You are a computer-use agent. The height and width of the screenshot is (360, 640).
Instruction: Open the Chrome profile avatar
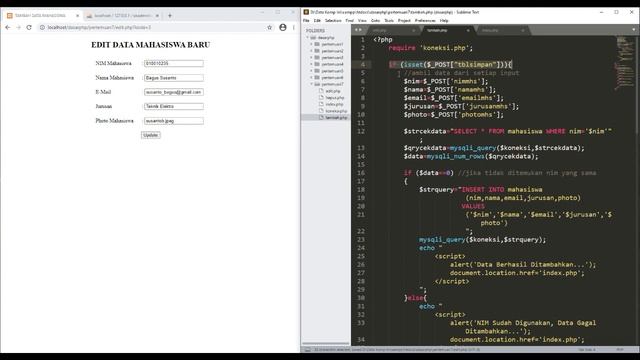(x=282, y=27)
